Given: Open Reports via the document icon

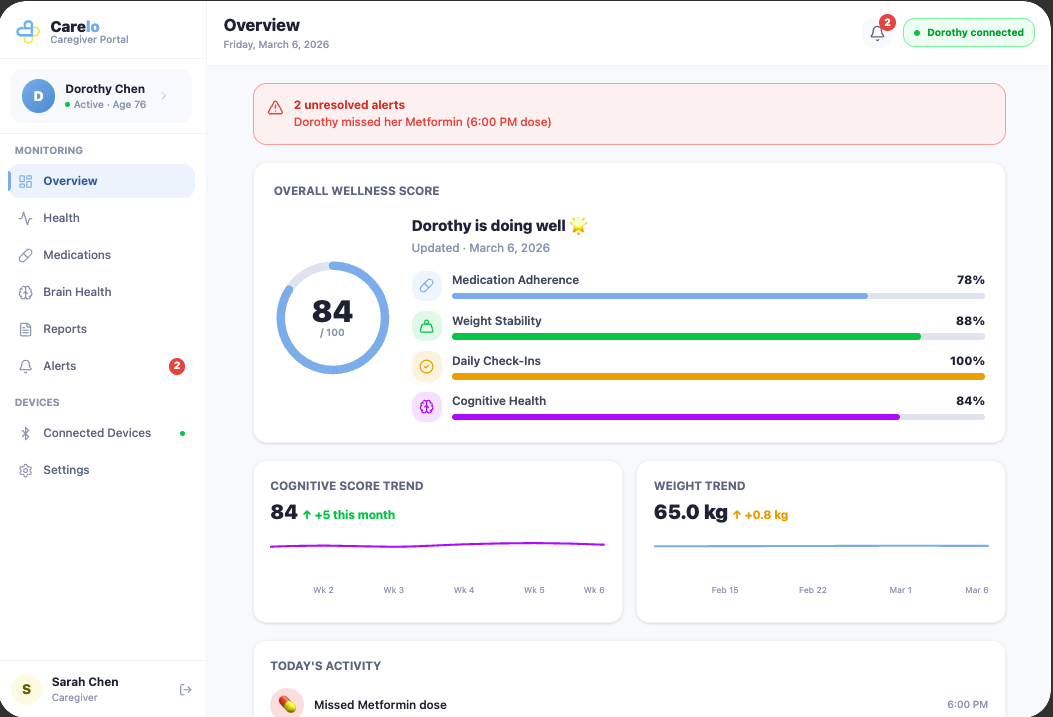Looking at the screenshot, I should [x=27, y=329].
